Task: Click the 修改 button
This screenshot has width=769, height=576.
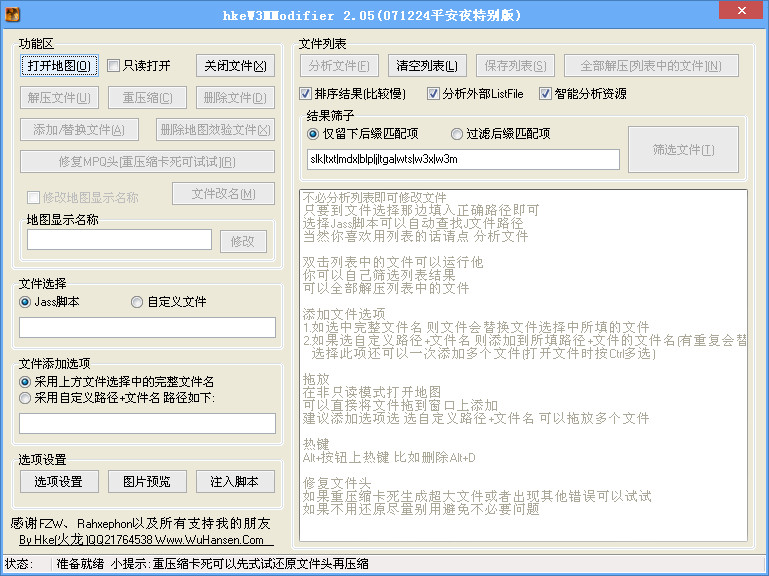Action: (x=243, y=241)
